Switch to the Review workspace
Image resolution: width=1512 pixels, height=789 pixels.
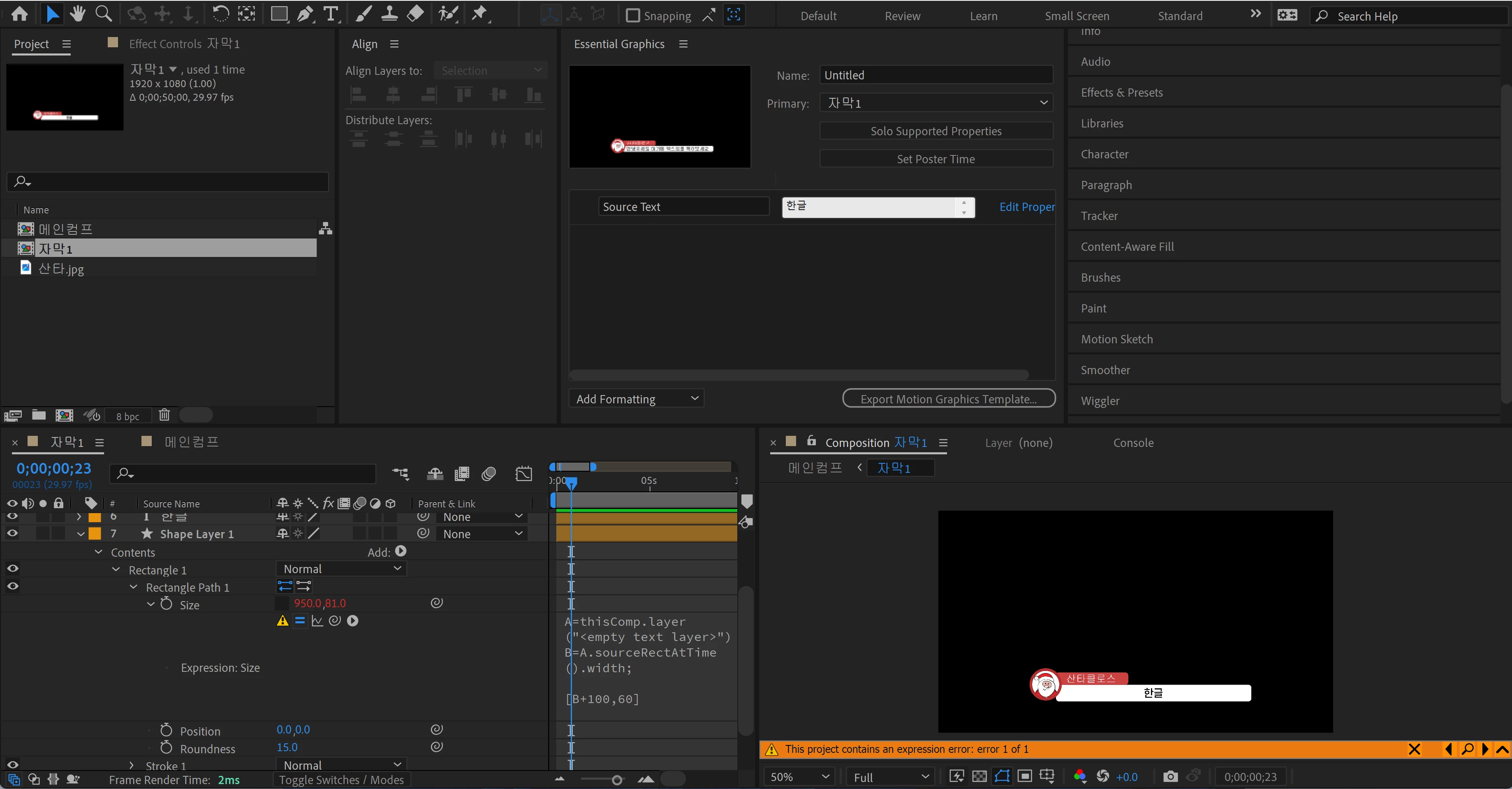pyautogui.click(x=902, y=16)
